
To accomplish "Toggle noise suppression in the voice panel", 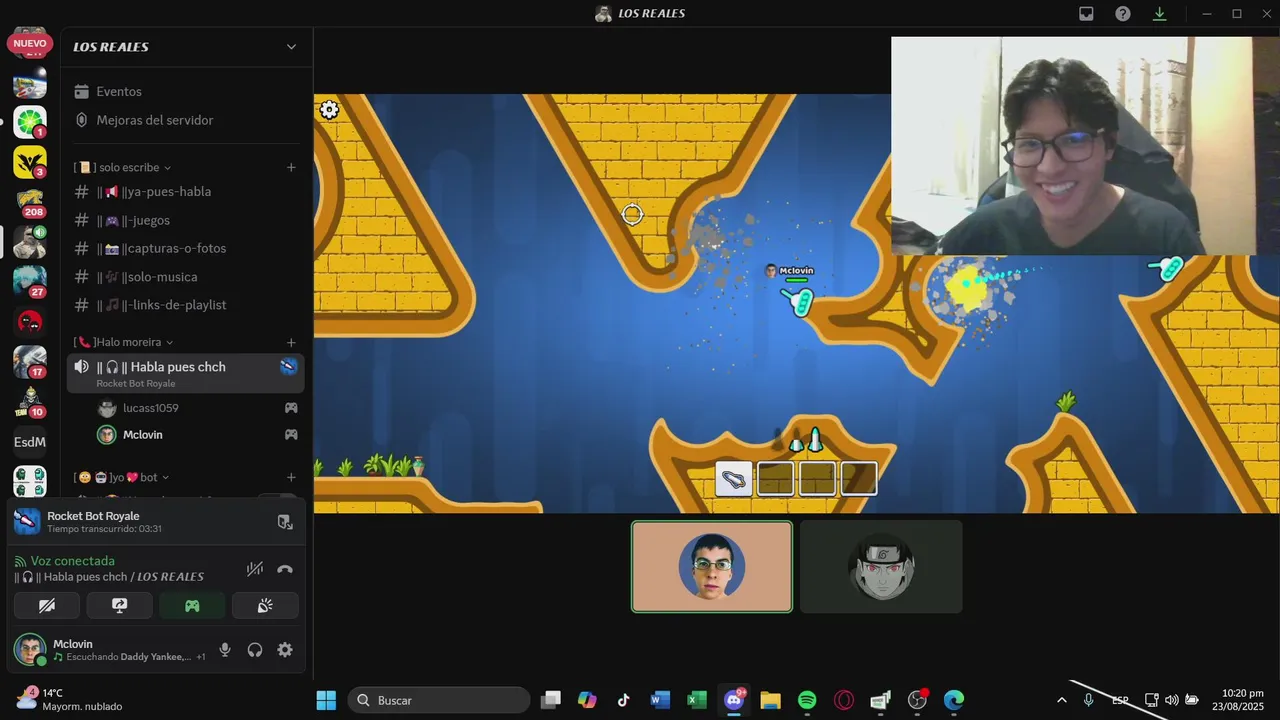I will [x=255, y=569].
